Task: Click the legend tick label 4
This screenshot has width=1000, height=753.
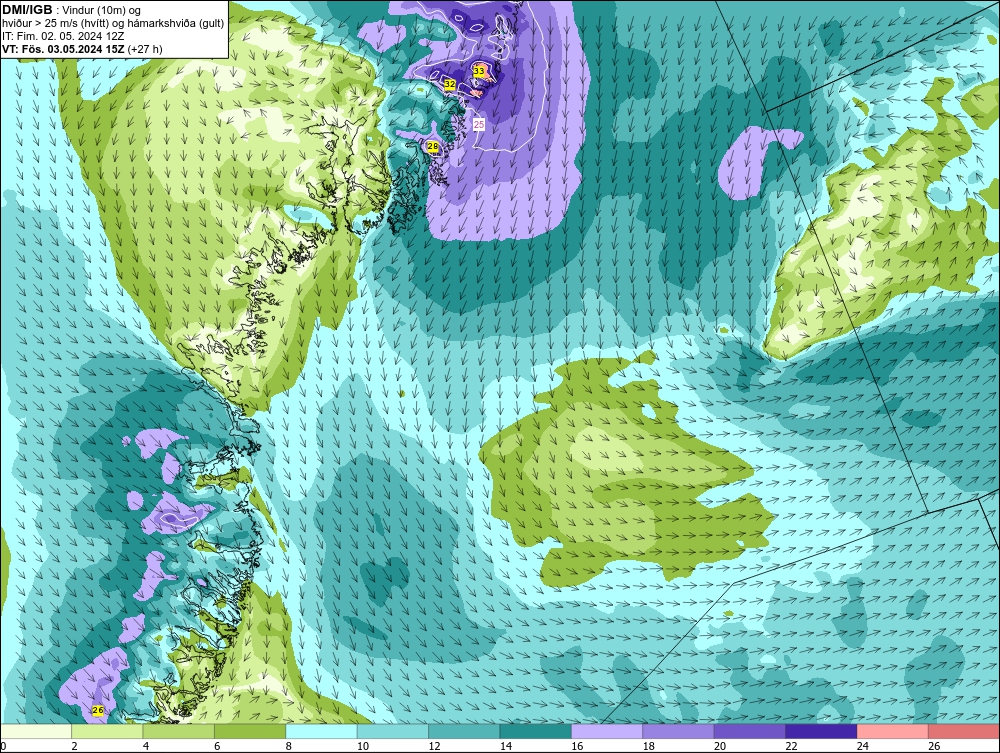Action: pyautogui.click(x=146, y=746)
